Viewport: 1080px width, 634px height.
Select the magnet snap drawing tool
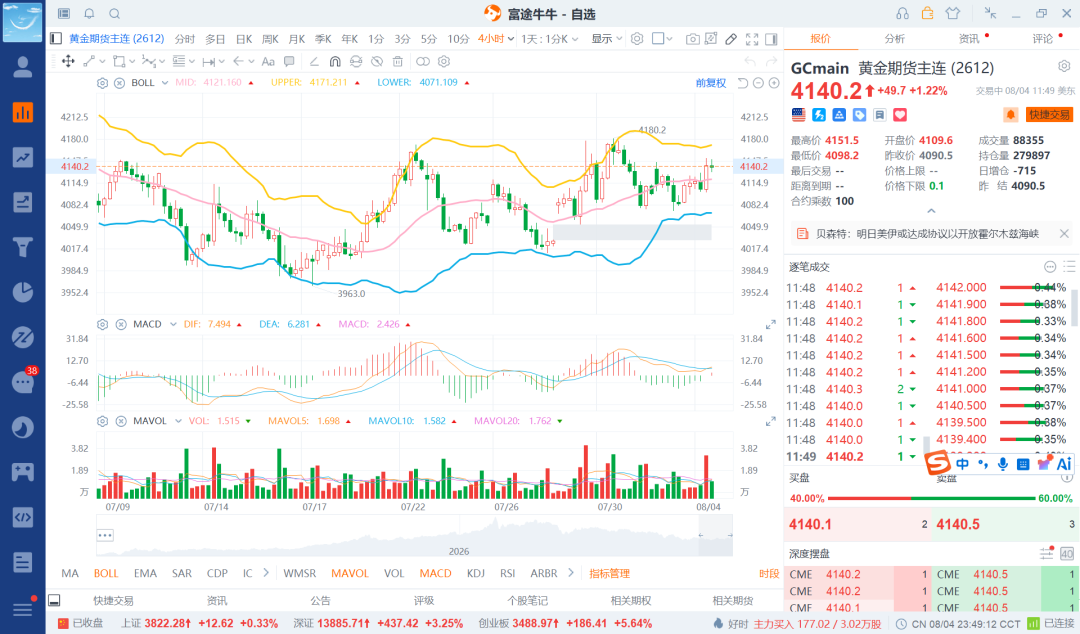(335, 61)
